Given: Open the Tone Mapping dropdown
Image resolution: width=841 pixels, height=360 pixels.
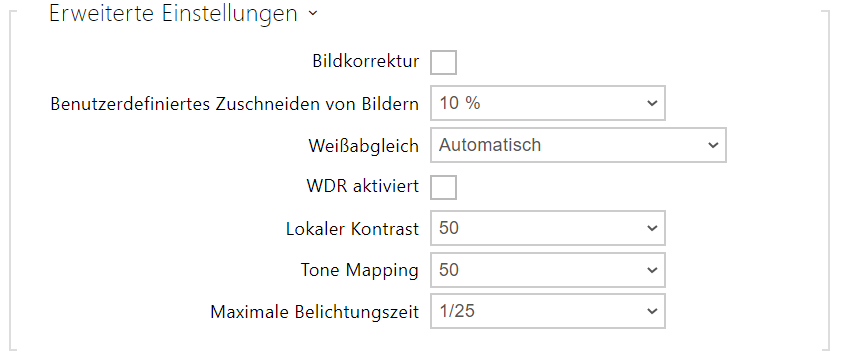Looking at the screenshot, I should pos(548,270).
